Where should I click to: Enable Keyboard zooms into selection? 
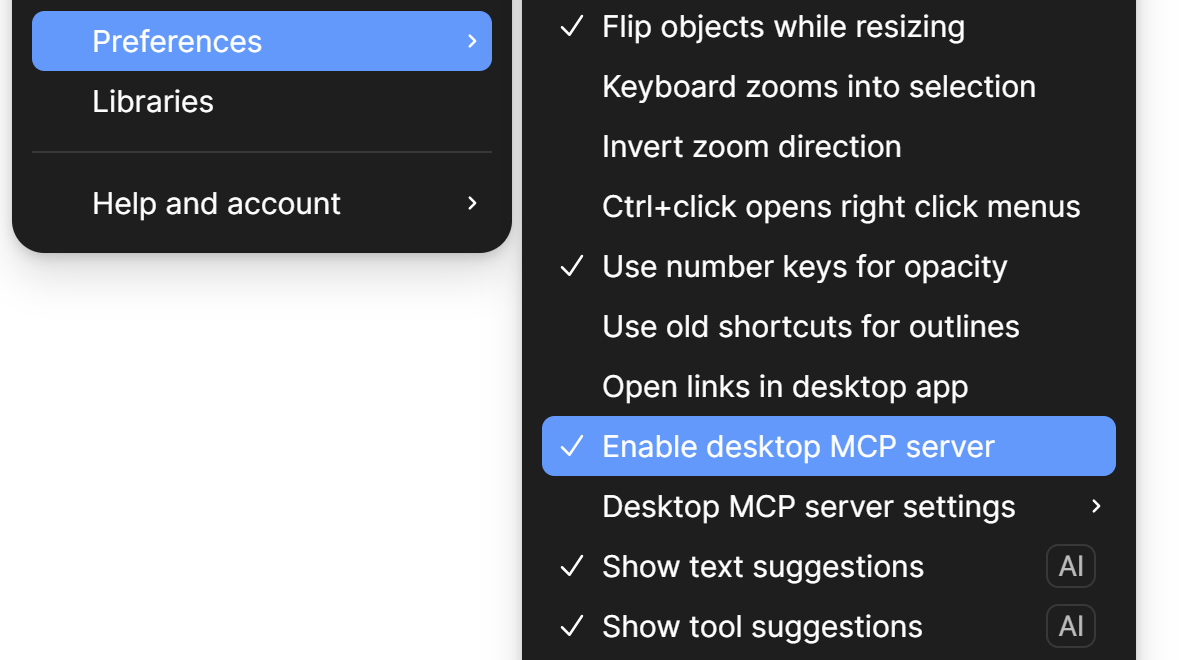pos(818,86)
